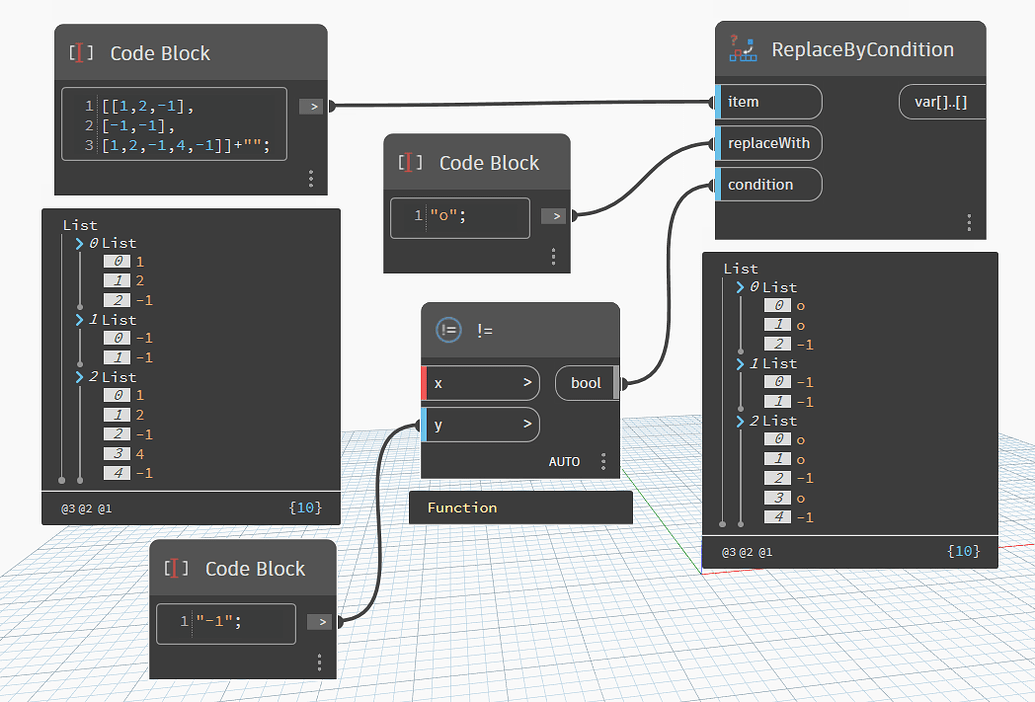Open the three-dot menu on ReplaceByCondition
The image size is (1035, 702).
tap(968, 223)
